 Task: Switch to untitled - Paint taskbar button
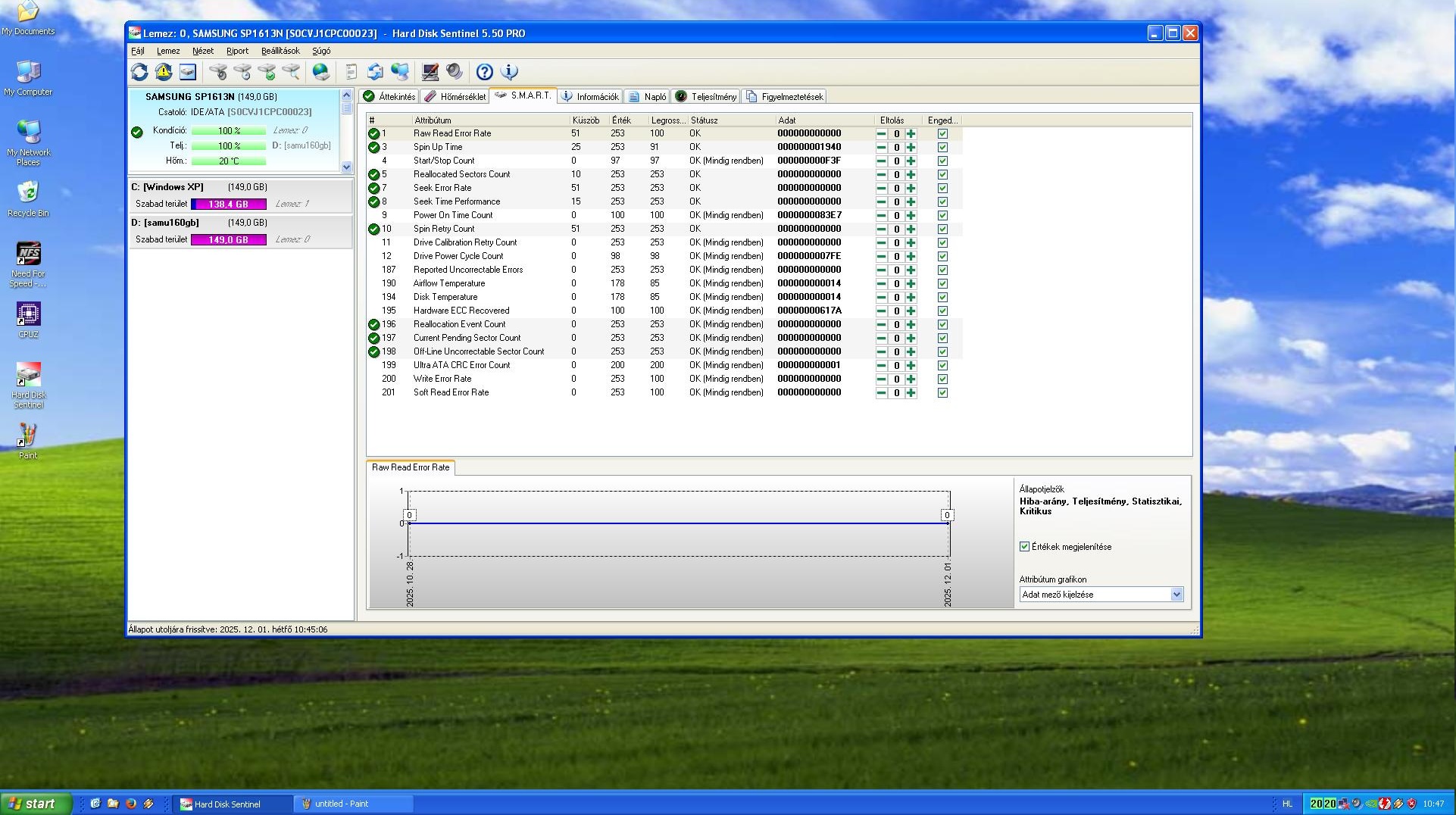coord(353,804)
